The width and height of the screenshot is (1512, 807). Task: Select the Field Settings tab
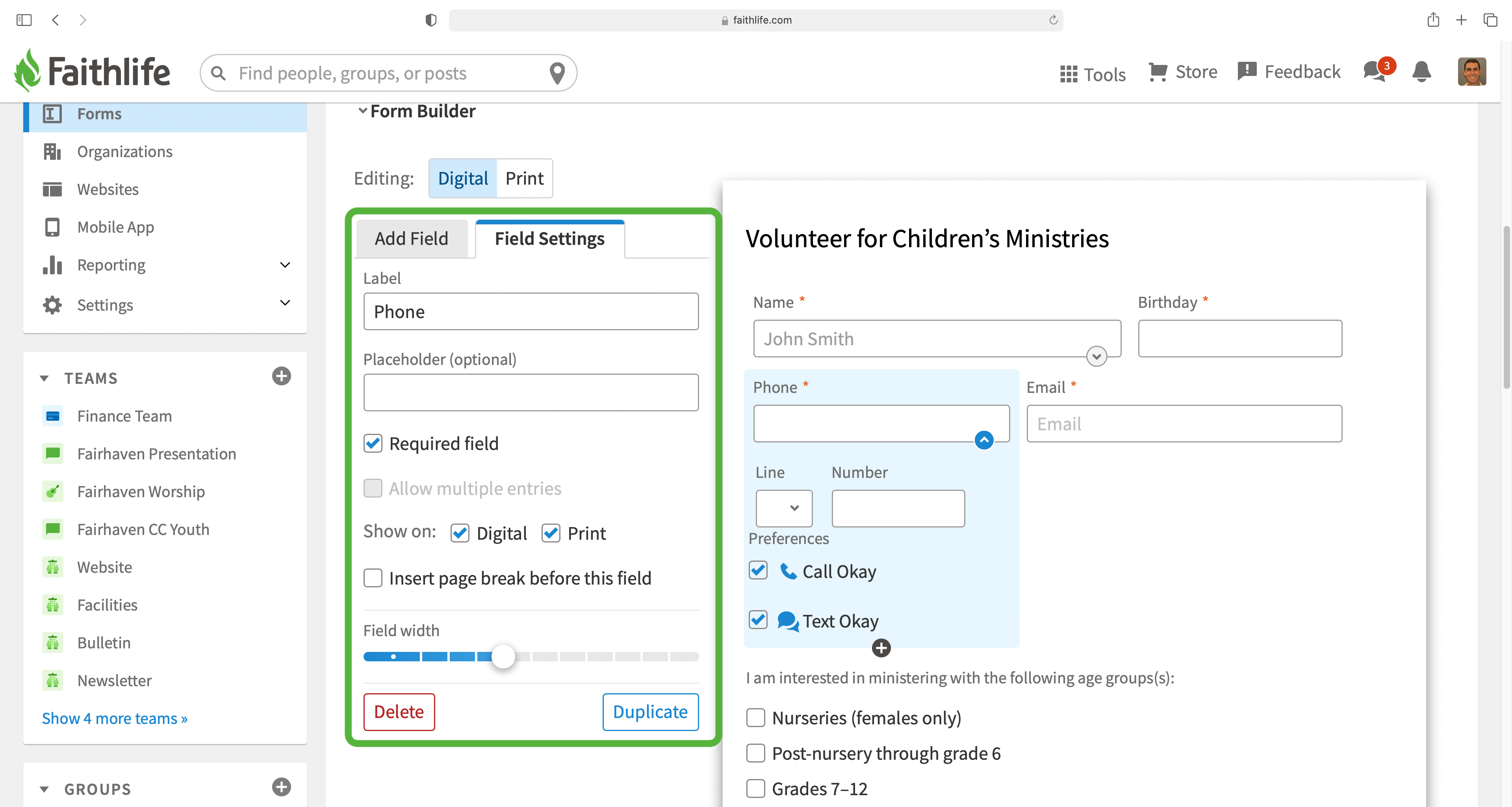549,239
